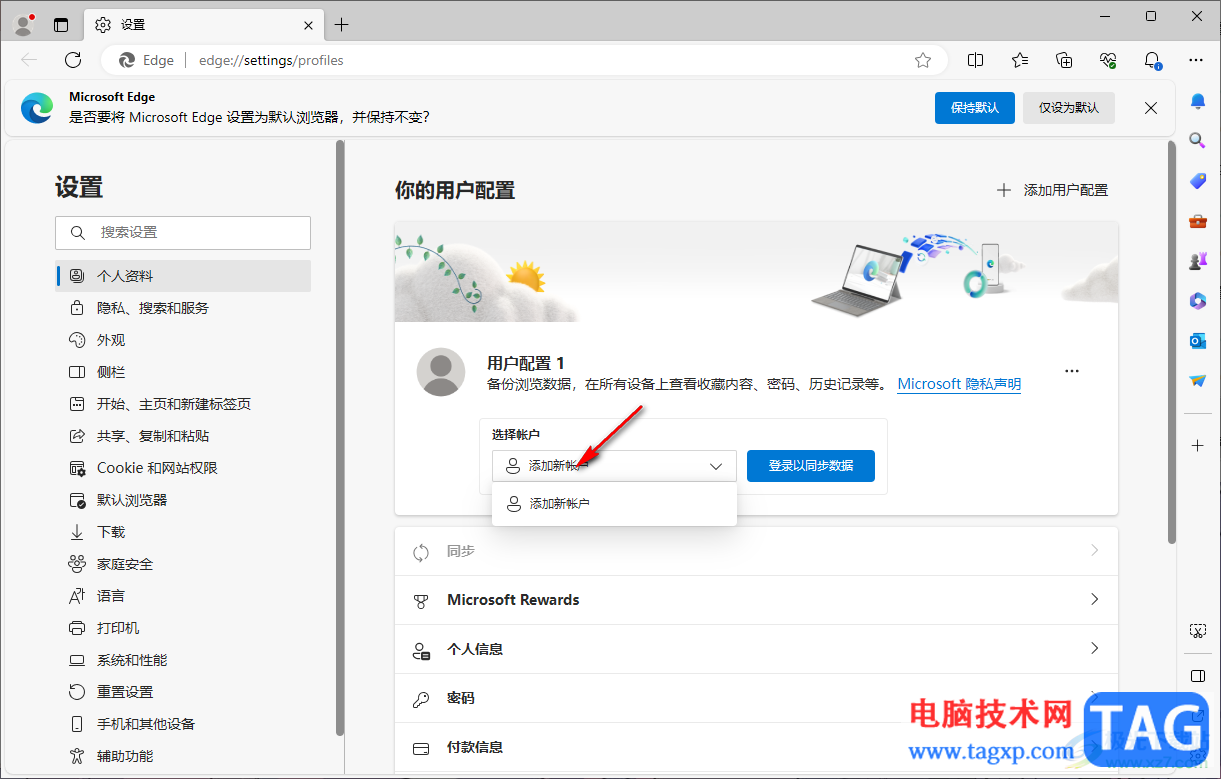The height and width of the screenshot is (779, 1221).
Task: Click the settings sidebar scrollbar
Action: click(340, 438)
